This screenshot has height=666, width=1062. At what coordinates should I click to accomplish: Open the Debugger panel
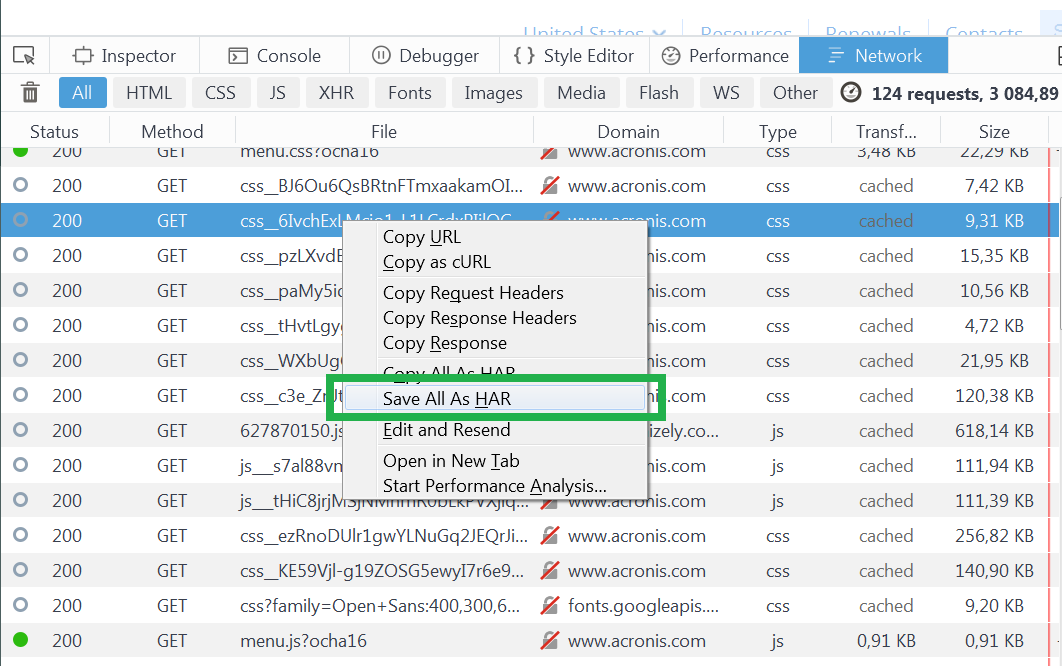point(425,56)
